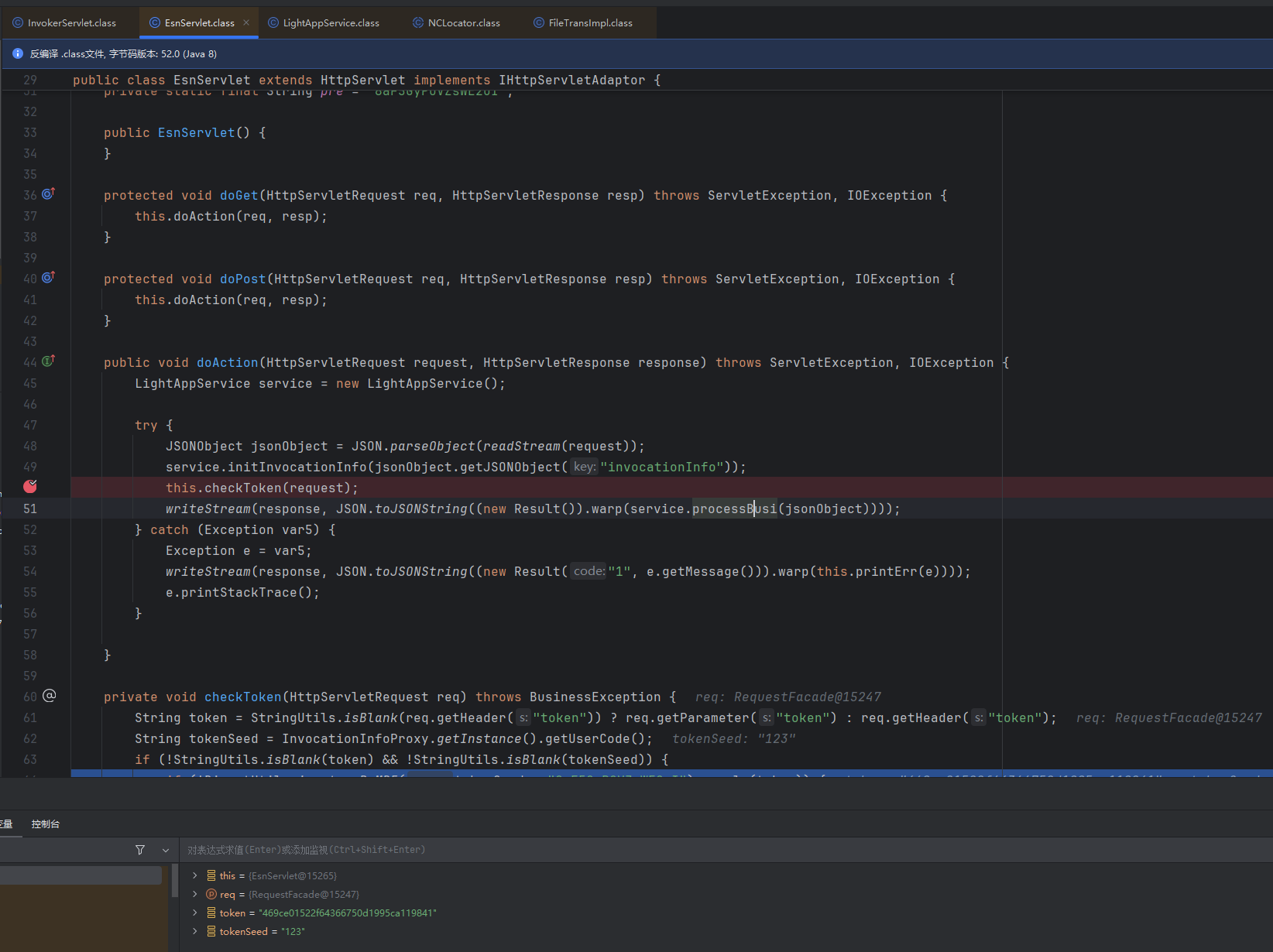Open the dropdown arrow next to the filter icon

(166, 850)
